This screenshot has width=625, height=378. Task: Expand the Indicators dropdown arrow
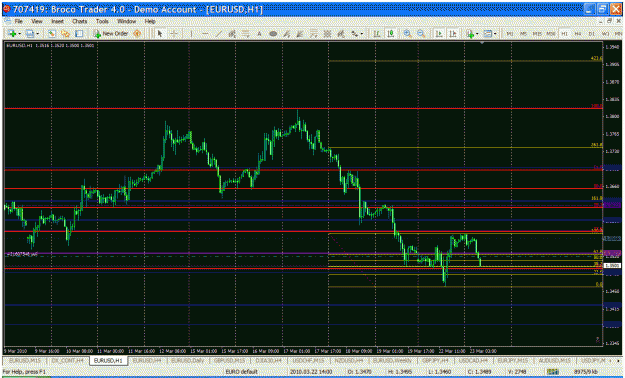(x=477, y=34)
